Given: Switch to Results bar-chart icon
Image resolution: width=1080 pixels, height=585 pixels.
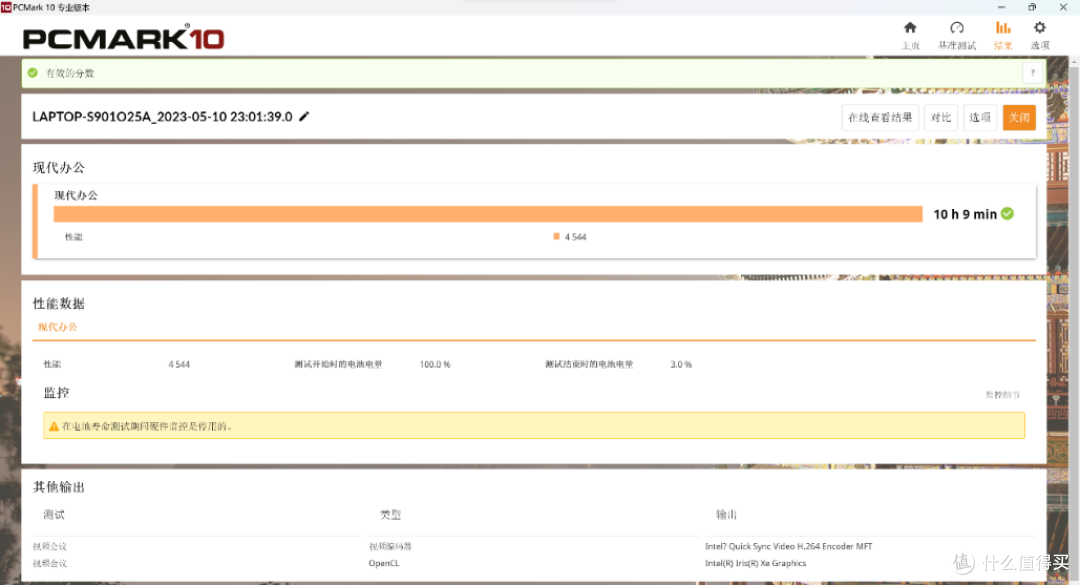Looking at the screenshot, I should pos(1003,28).
